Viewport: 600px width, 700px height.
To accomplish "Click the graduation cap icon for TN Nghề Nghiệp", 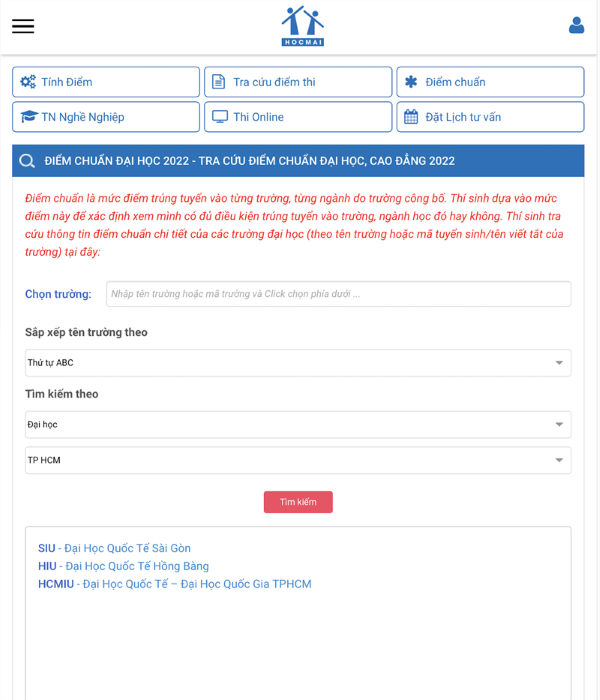I will [28, 117].
